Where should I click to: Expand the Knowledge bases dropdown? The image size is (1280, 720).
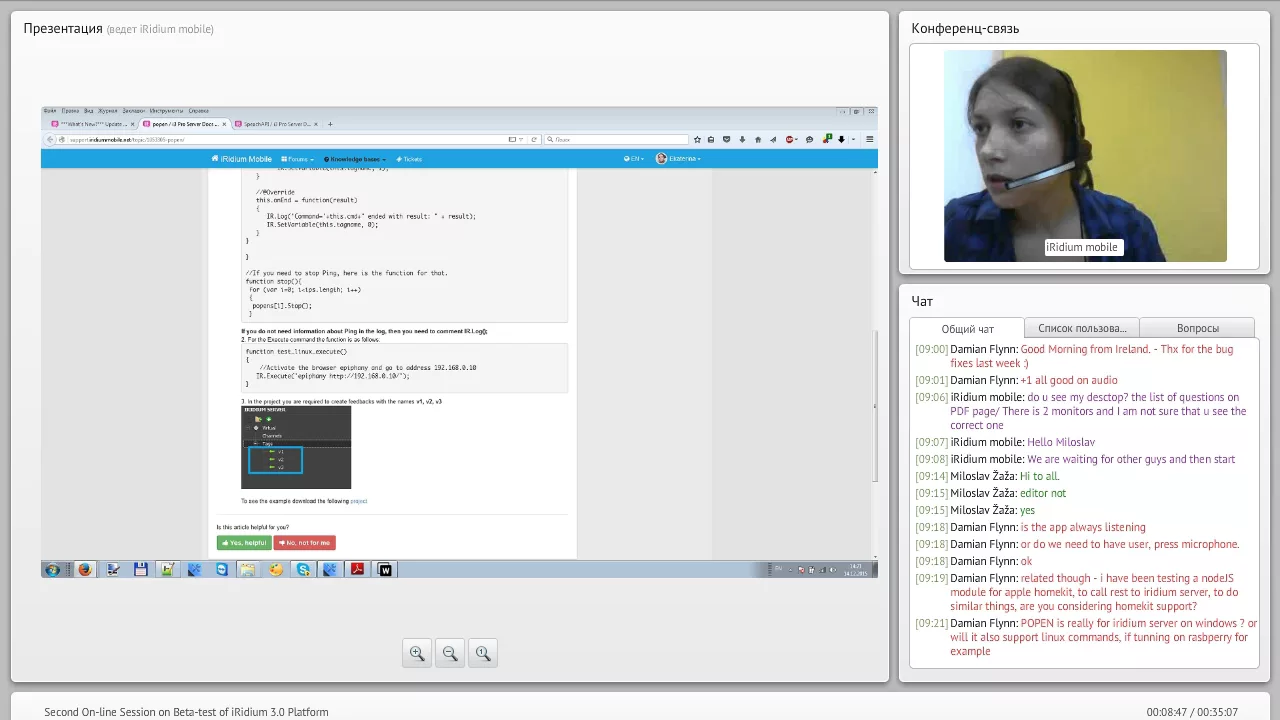[354, 159]
